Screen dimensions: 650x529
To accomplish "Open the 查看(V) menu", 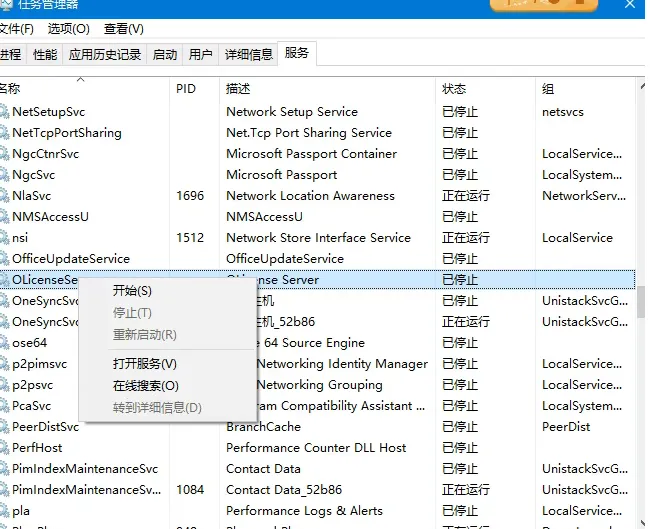I will pyautogui.click(x=124, y=29).
